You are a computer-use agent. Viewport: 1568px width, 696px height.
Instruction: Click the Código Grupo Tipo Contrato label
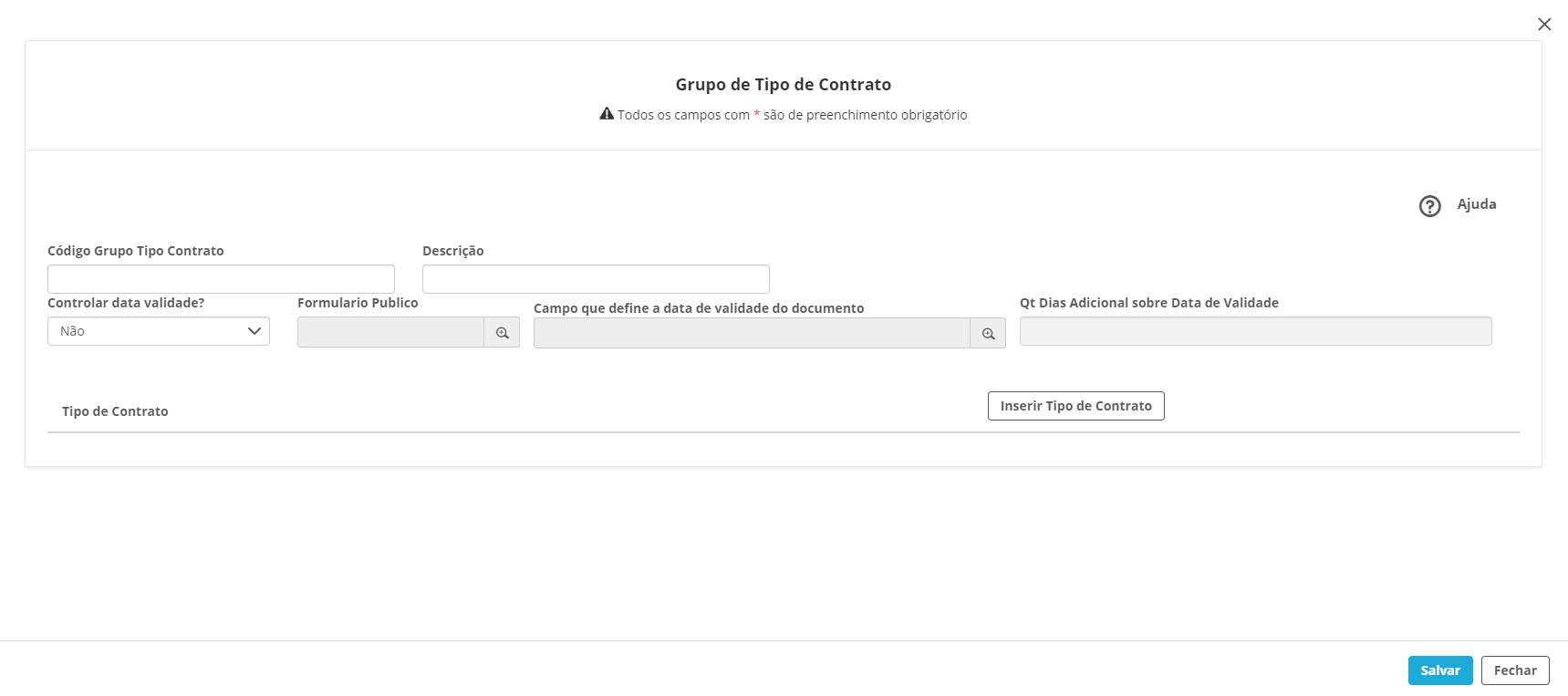(x=135, y=251)
